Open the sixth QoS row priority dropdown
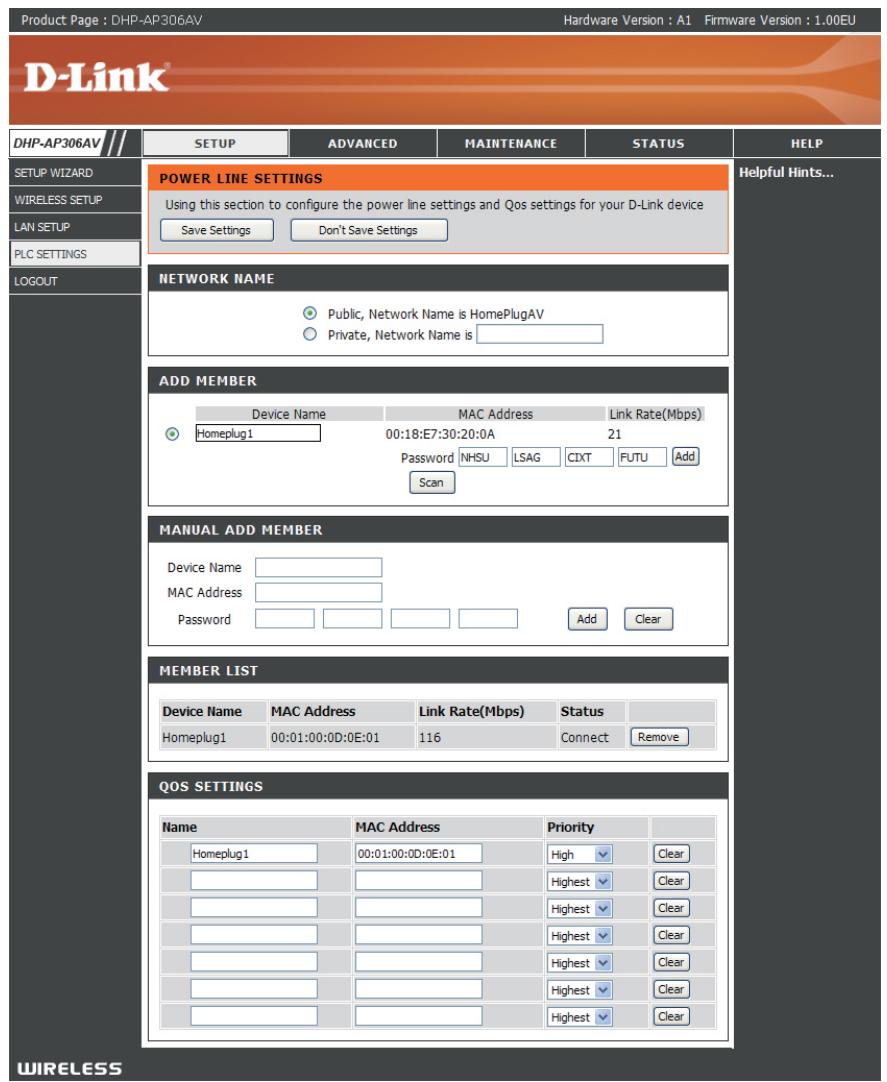Screen dimensions: 887x1082 580,990
